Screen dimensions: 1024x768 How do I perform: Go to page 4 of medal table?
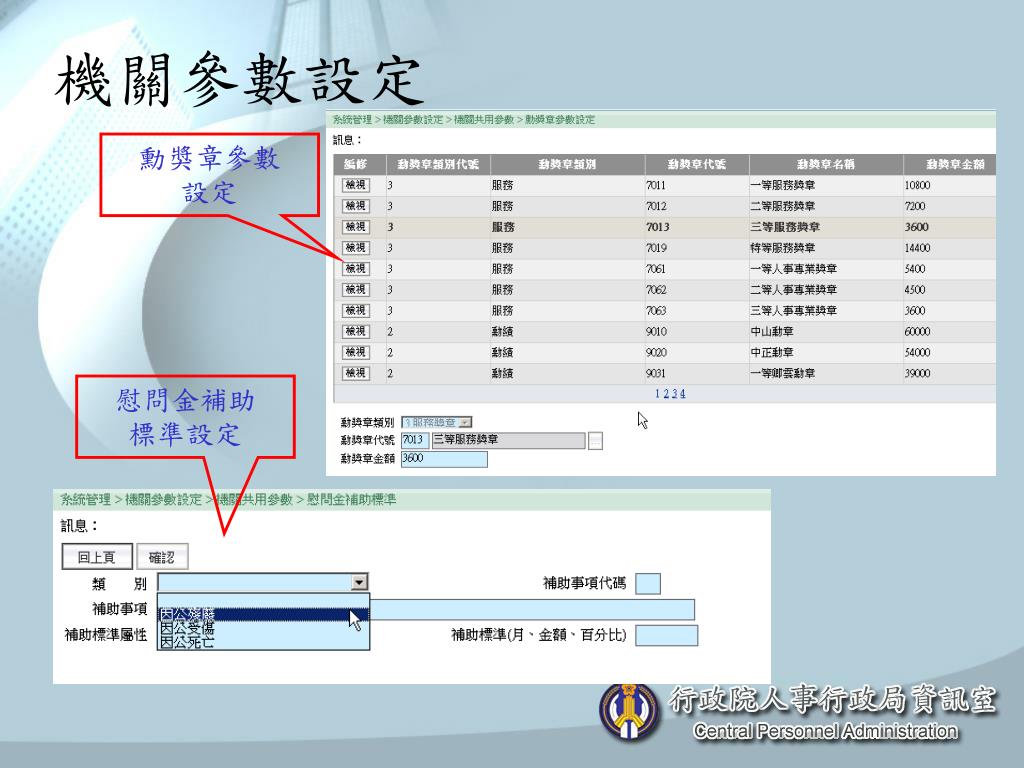click(682, 393)
